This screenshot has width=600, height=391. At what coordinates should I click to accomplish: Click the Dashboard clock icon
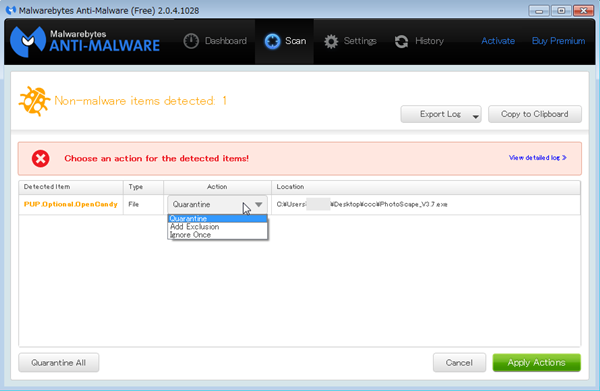pos(191,41)
